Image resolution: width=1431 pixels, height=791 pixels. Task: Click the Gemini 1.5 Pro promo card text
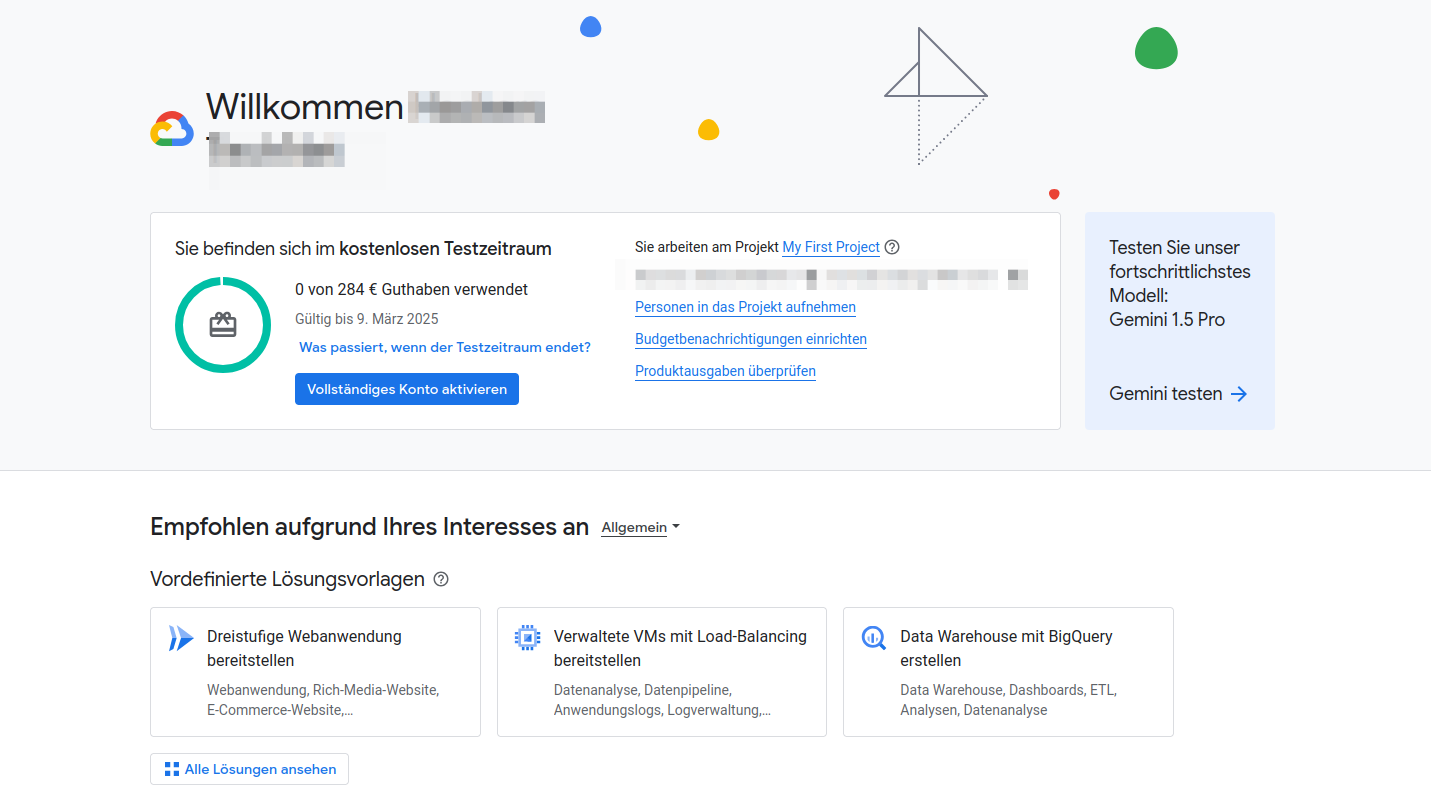(x=1179, y=284)
